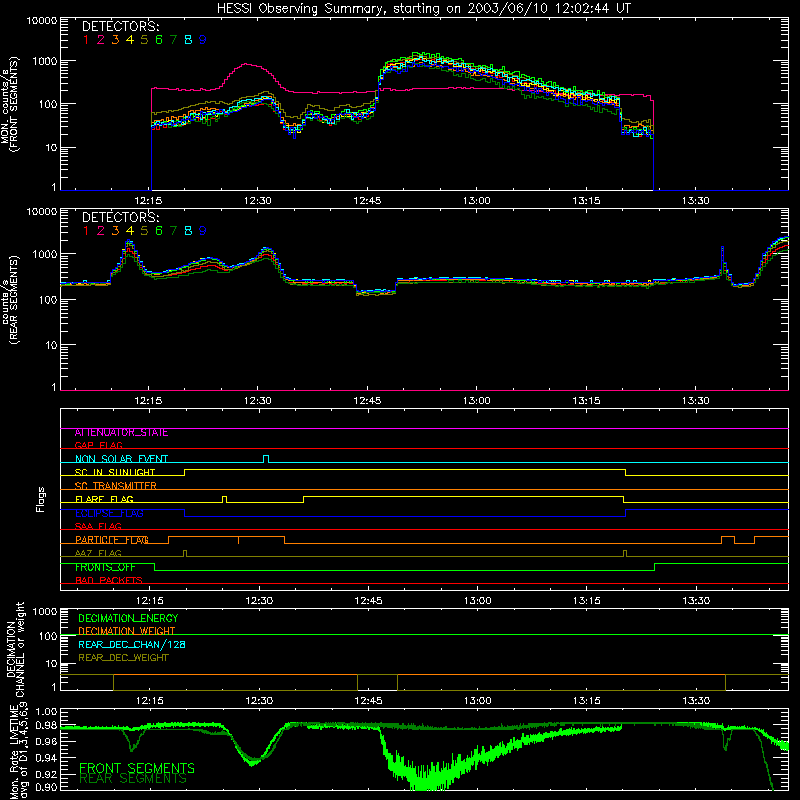This screenshot has height=800, width=800.
Task: Select detector 3 legend number in front segments plot
Action: (115, 40)
